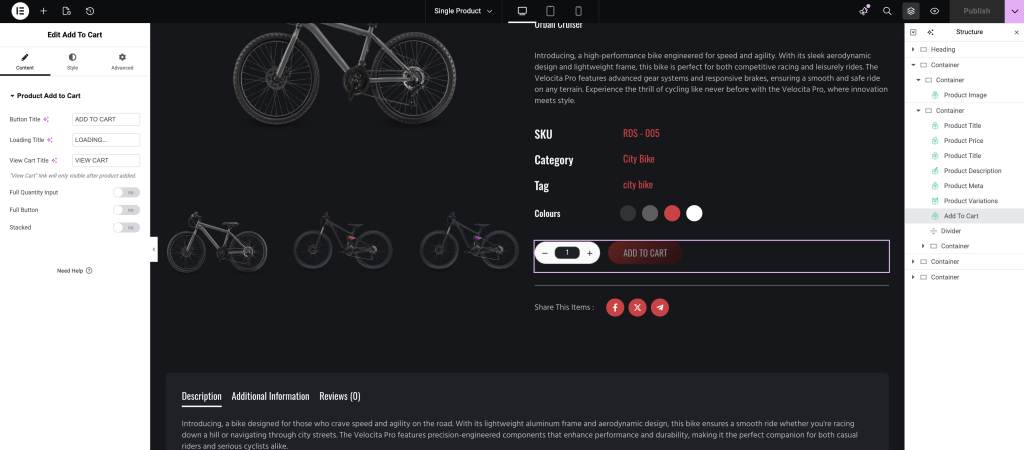Open the Advanced tab
The height and width of the screenshot is (450, 1024).
pyautogui.click(x=122, y=62)
